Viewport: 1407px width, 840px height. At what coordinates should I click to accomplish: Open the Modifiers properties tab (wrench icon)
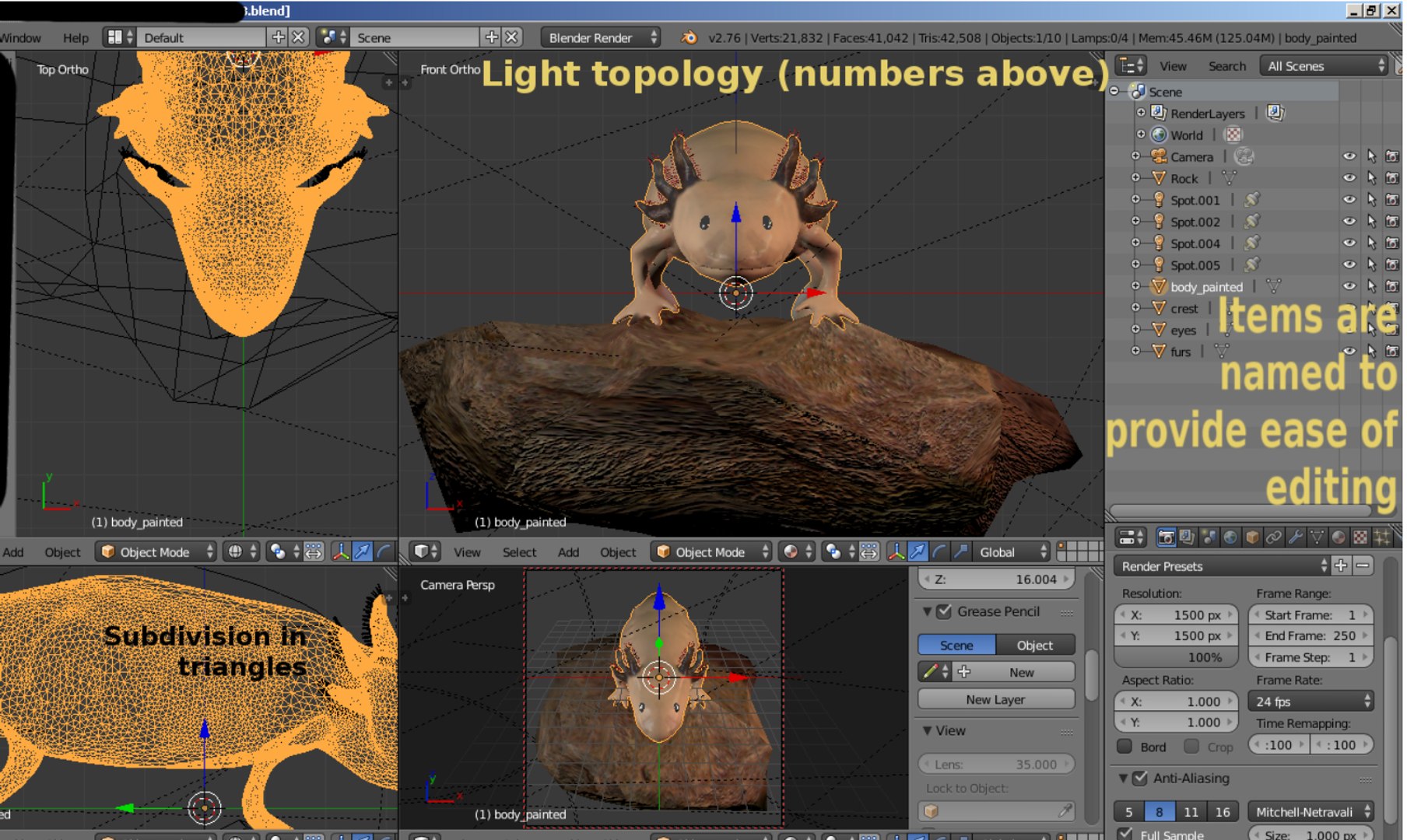tap(1295, 537)
